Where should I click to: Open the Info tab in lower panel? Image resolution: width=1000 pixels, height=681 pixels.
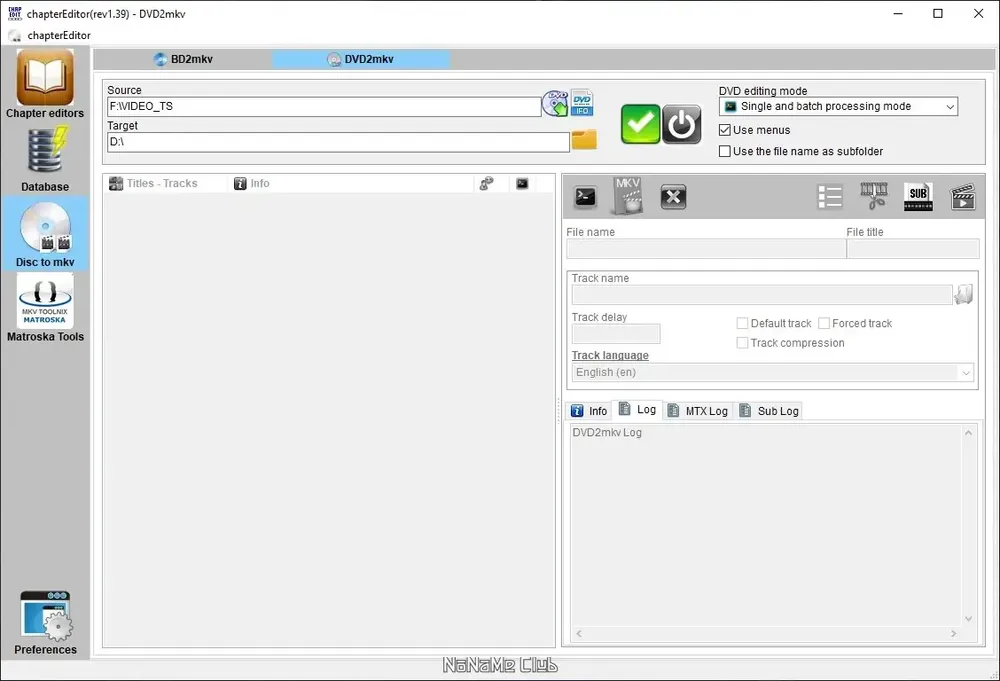[x=589, y=411]
